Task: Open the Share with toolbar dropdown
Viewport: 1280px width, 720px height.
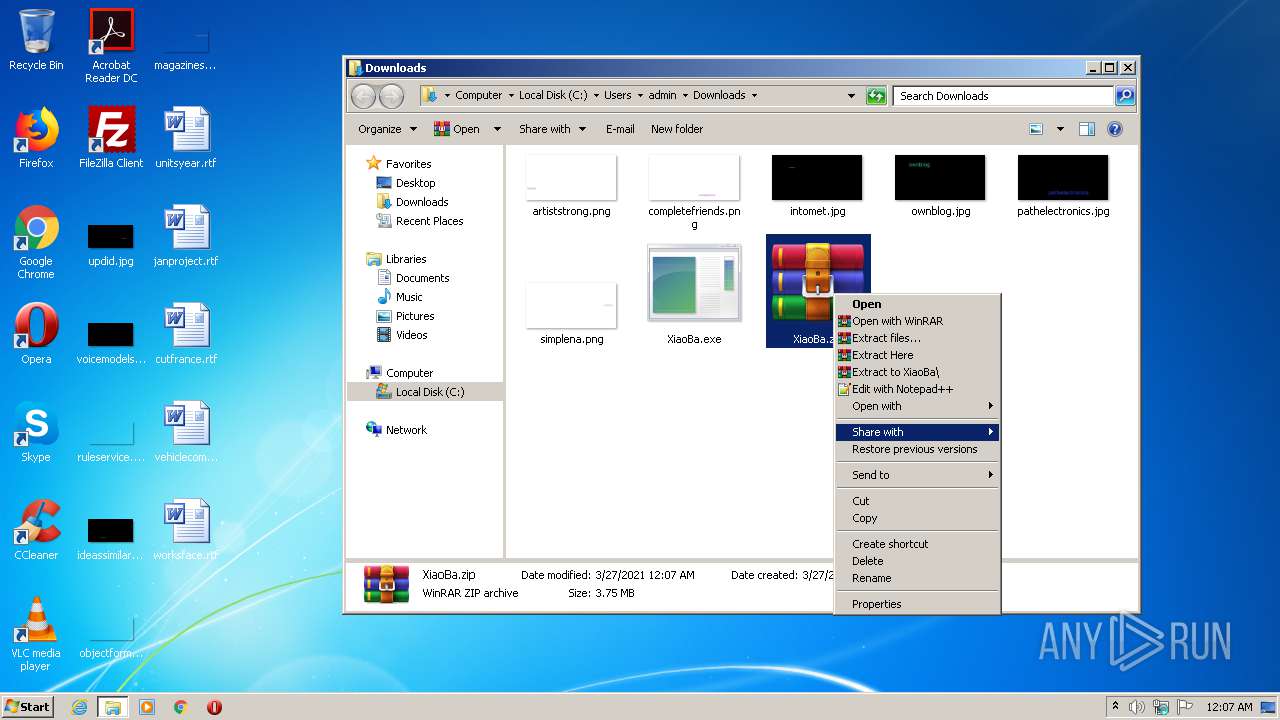Action: 551,129
